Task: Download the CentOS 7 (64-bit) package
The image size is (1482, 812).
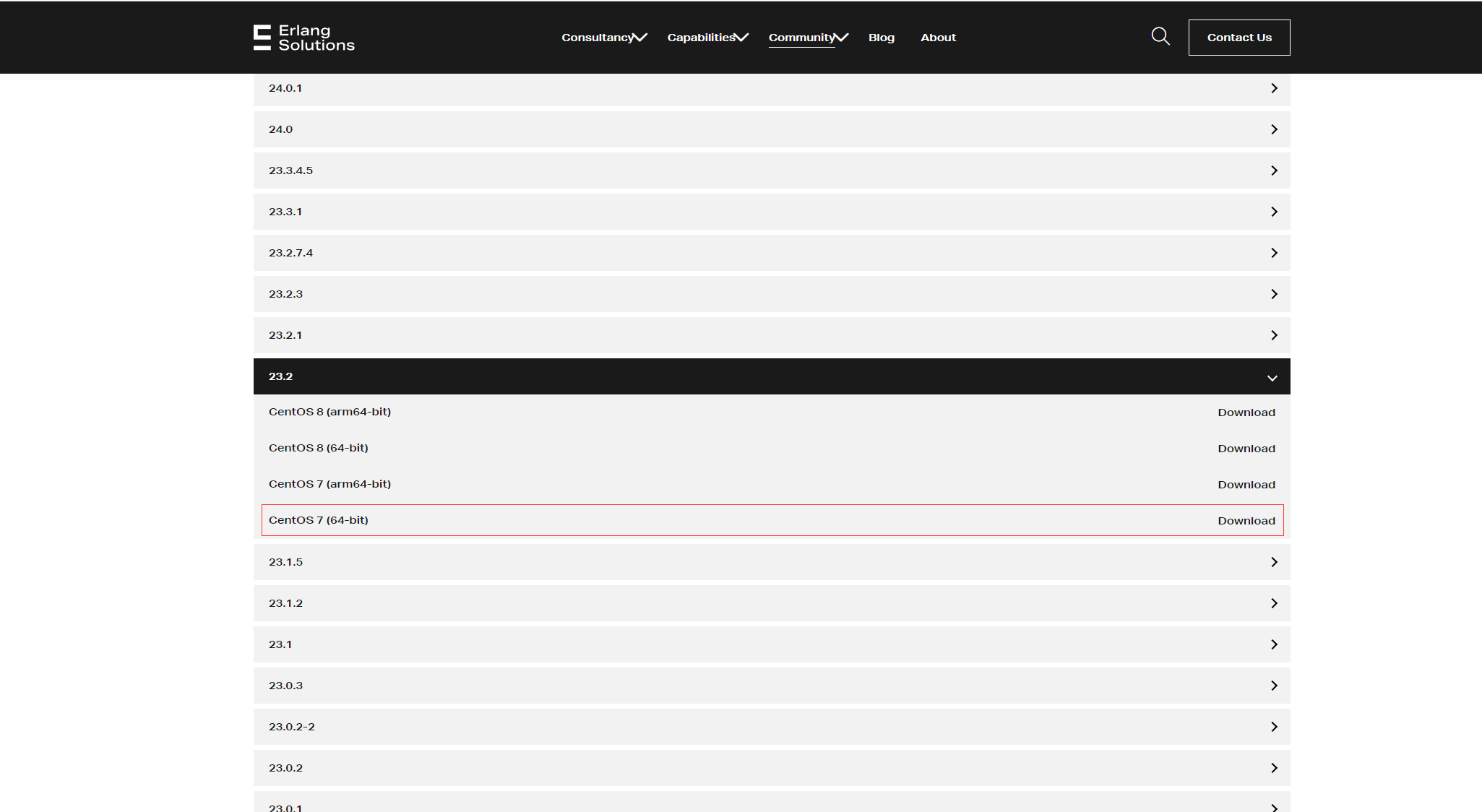Action: [x=1246, y=521]
